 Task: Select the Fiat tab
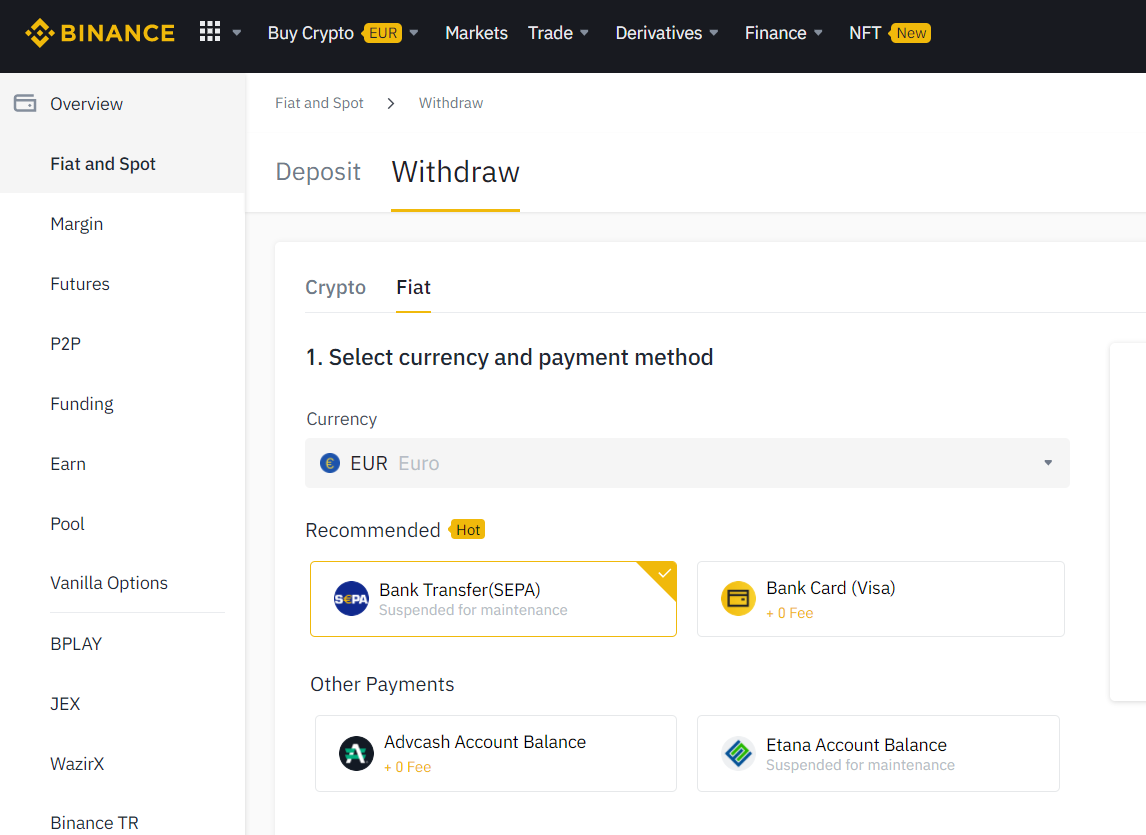click(x=414, y=287)
